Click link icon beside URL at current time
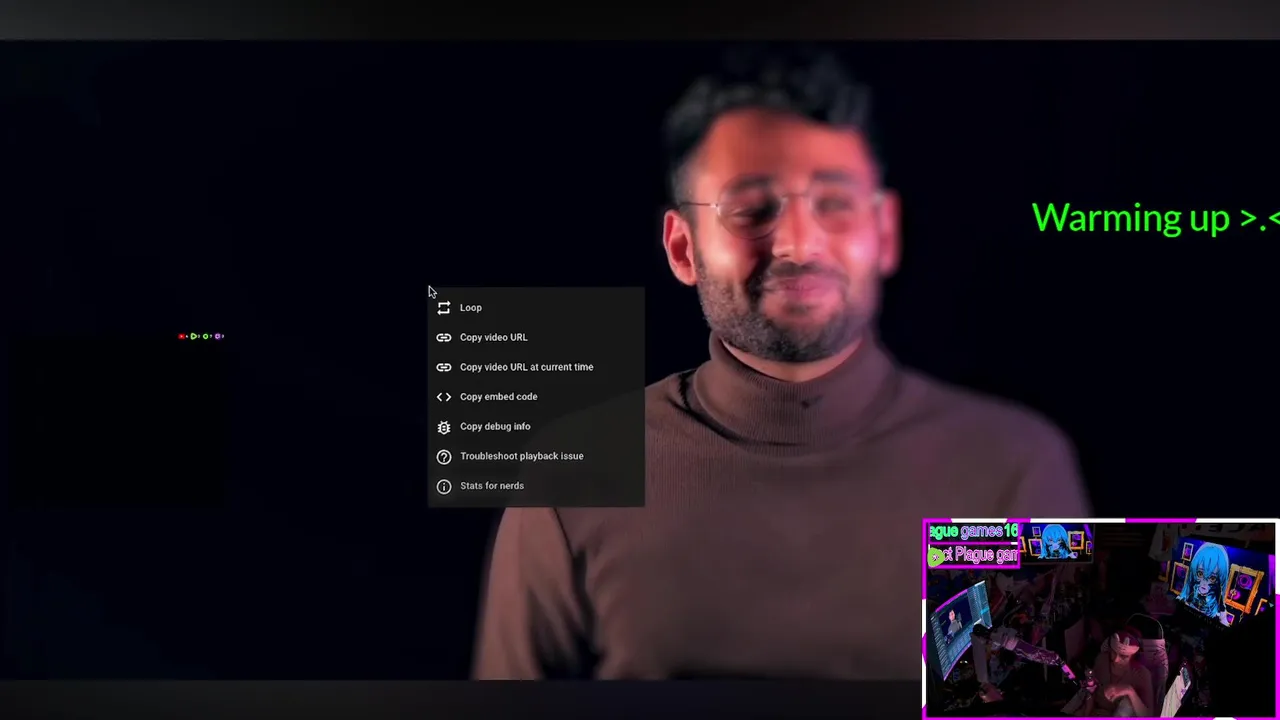The width and height of the screenshot is (1280, 720). (444, 367)
